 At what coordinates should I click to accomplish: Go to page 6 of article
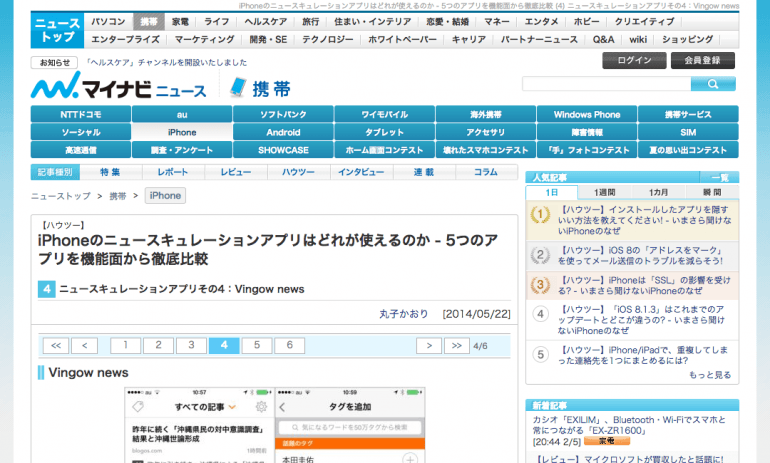290,346
